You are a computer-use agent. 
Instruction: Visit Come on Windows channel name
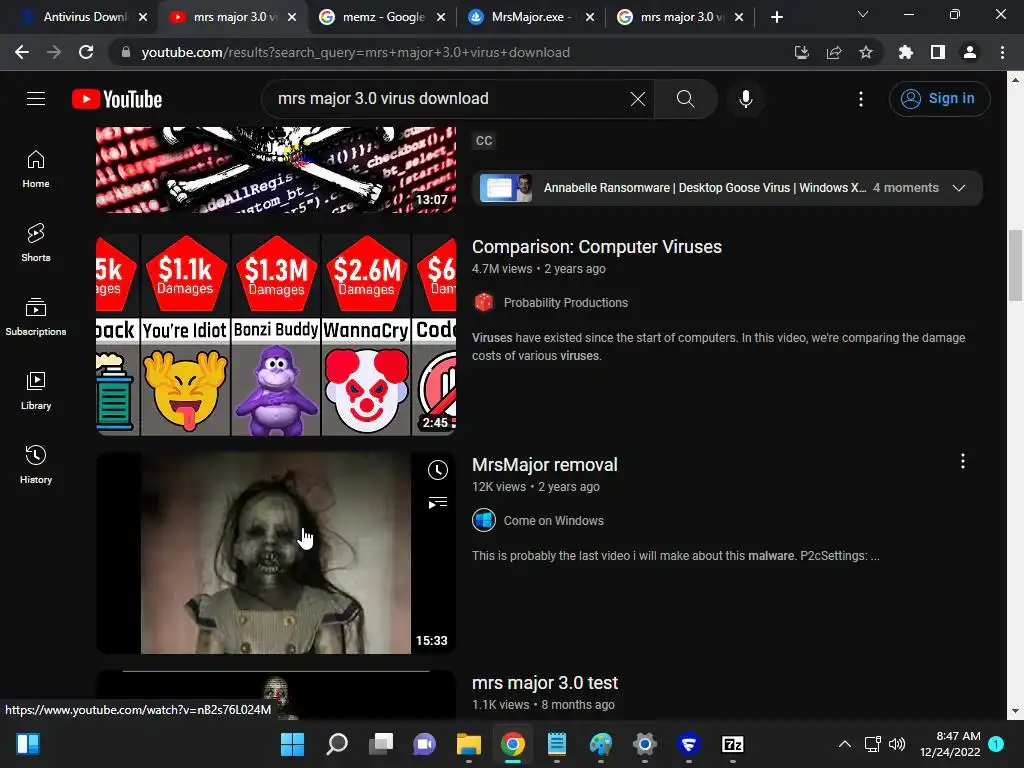(554, 520)
